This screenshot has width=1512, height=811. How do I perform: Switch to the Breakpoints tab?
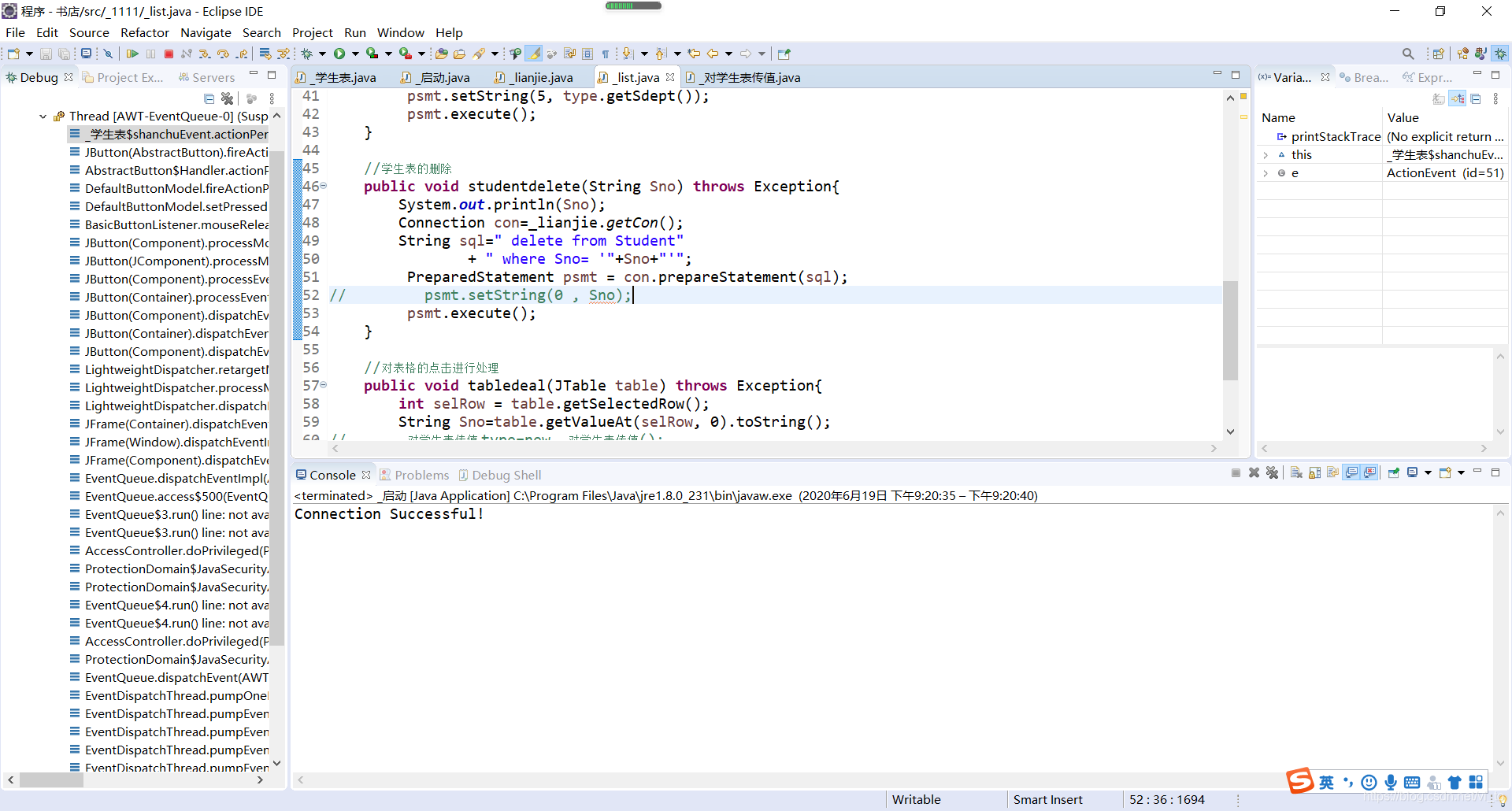(x=1364, y=77)
